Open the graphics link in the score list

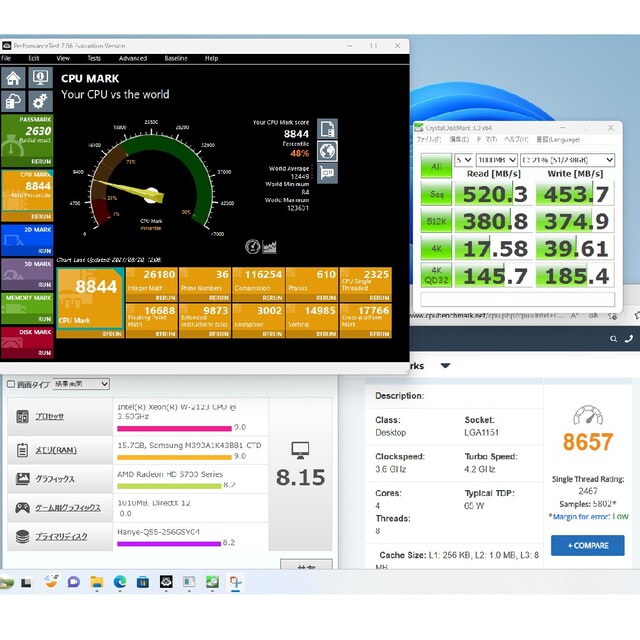pyautogui.click(x=55, y=479)
